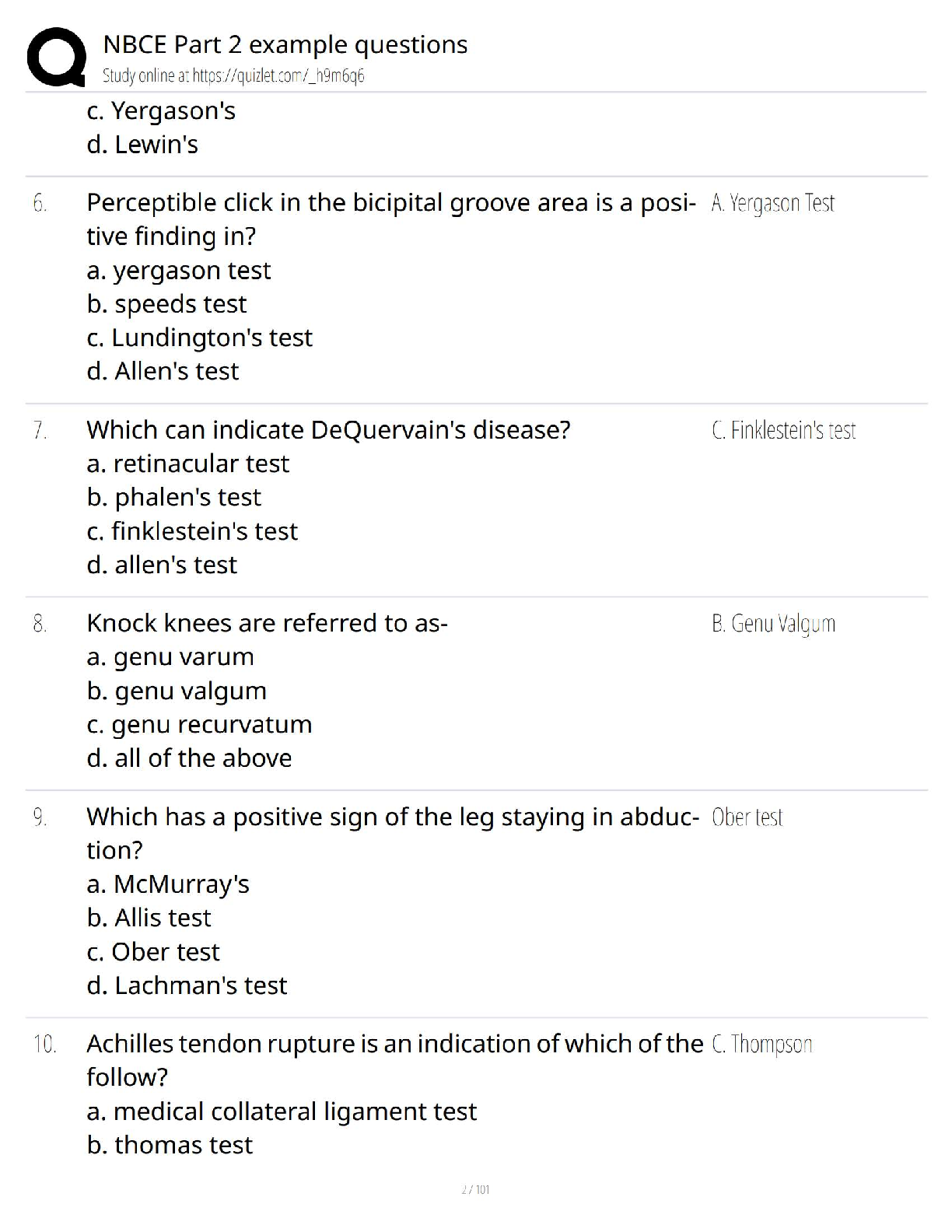952x1232 pixels.
Task: Click the NBCE Part 2 example questions title
Action: coord(285,44)
